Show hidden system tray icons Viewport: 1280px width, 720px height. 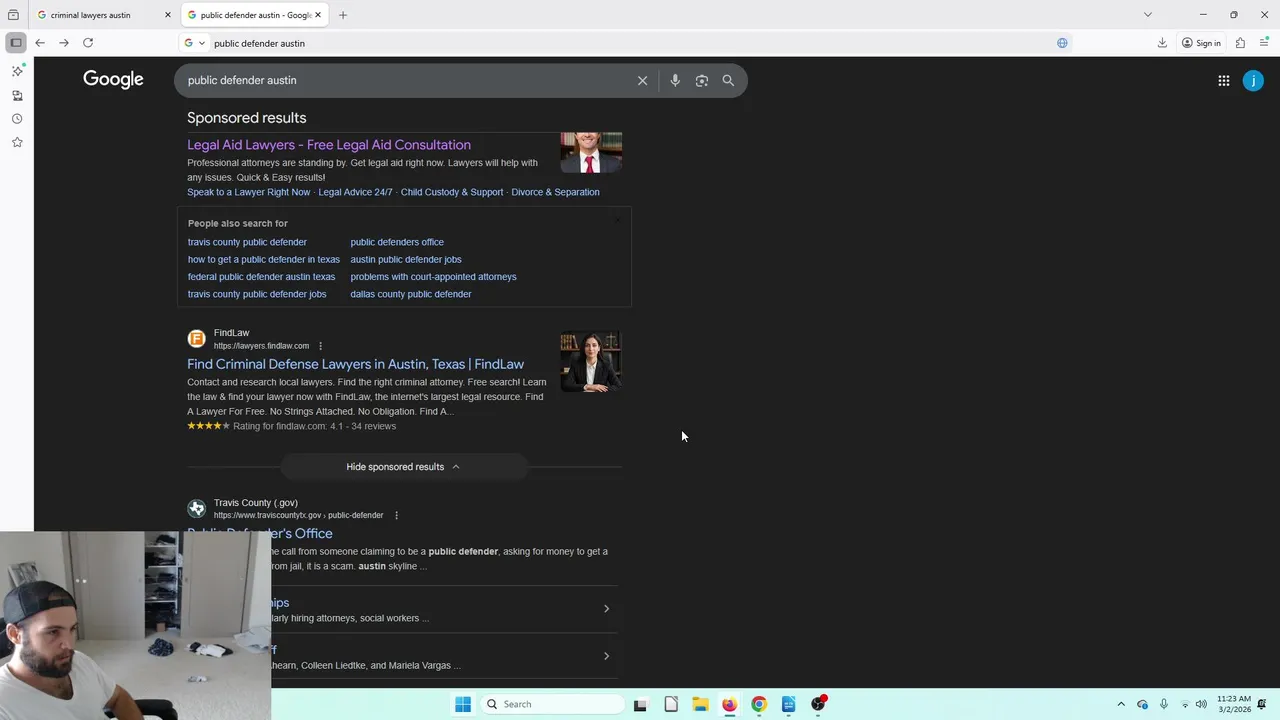pos(1121,704)
